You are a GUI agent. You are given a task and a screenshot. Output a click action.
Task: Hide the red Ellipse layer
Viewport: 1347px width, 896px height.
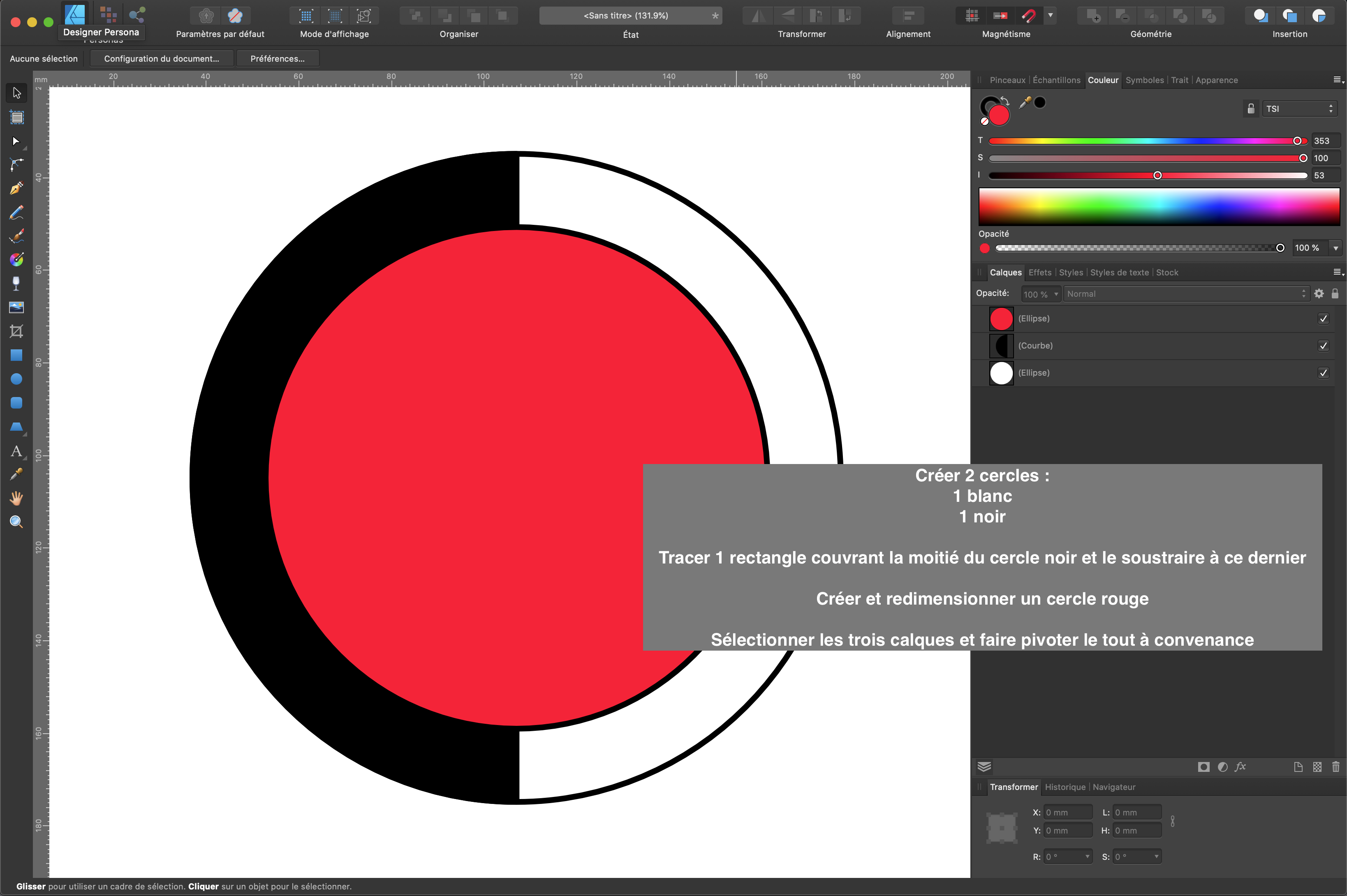point(1323,319)
